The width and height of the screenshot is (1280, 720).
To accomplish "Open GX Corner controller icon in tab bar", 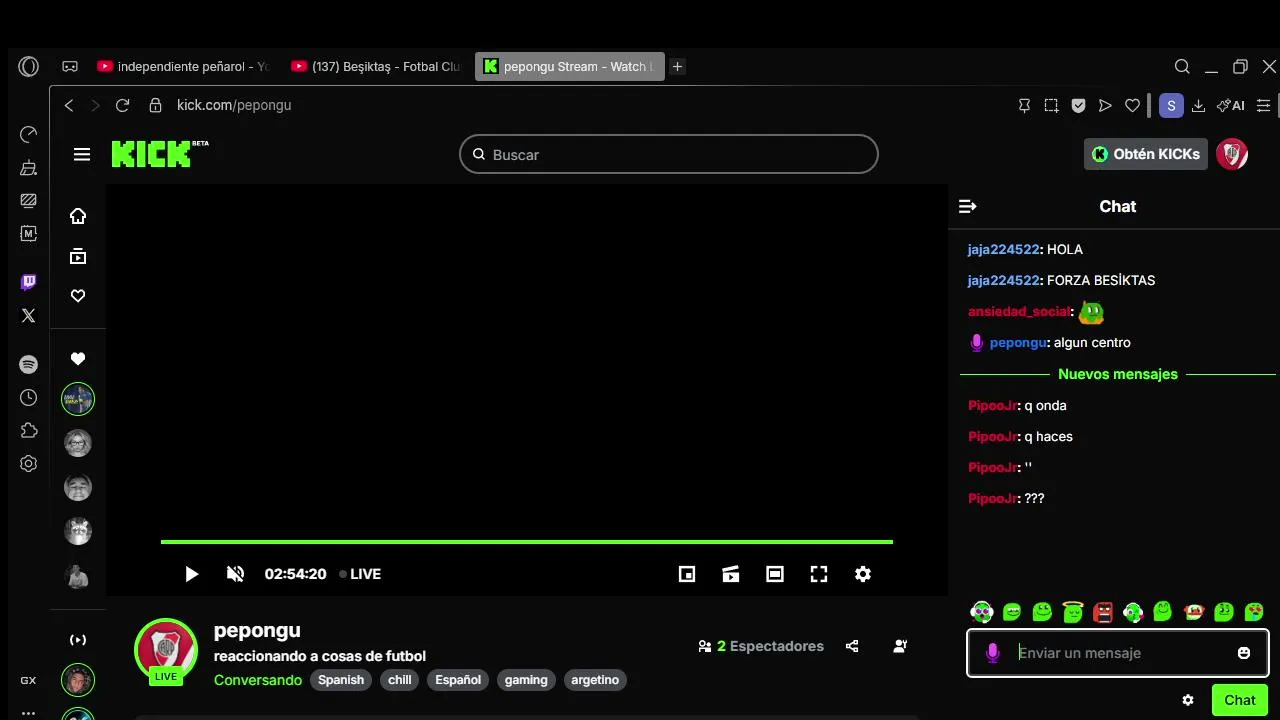I will tap(70, 67).
